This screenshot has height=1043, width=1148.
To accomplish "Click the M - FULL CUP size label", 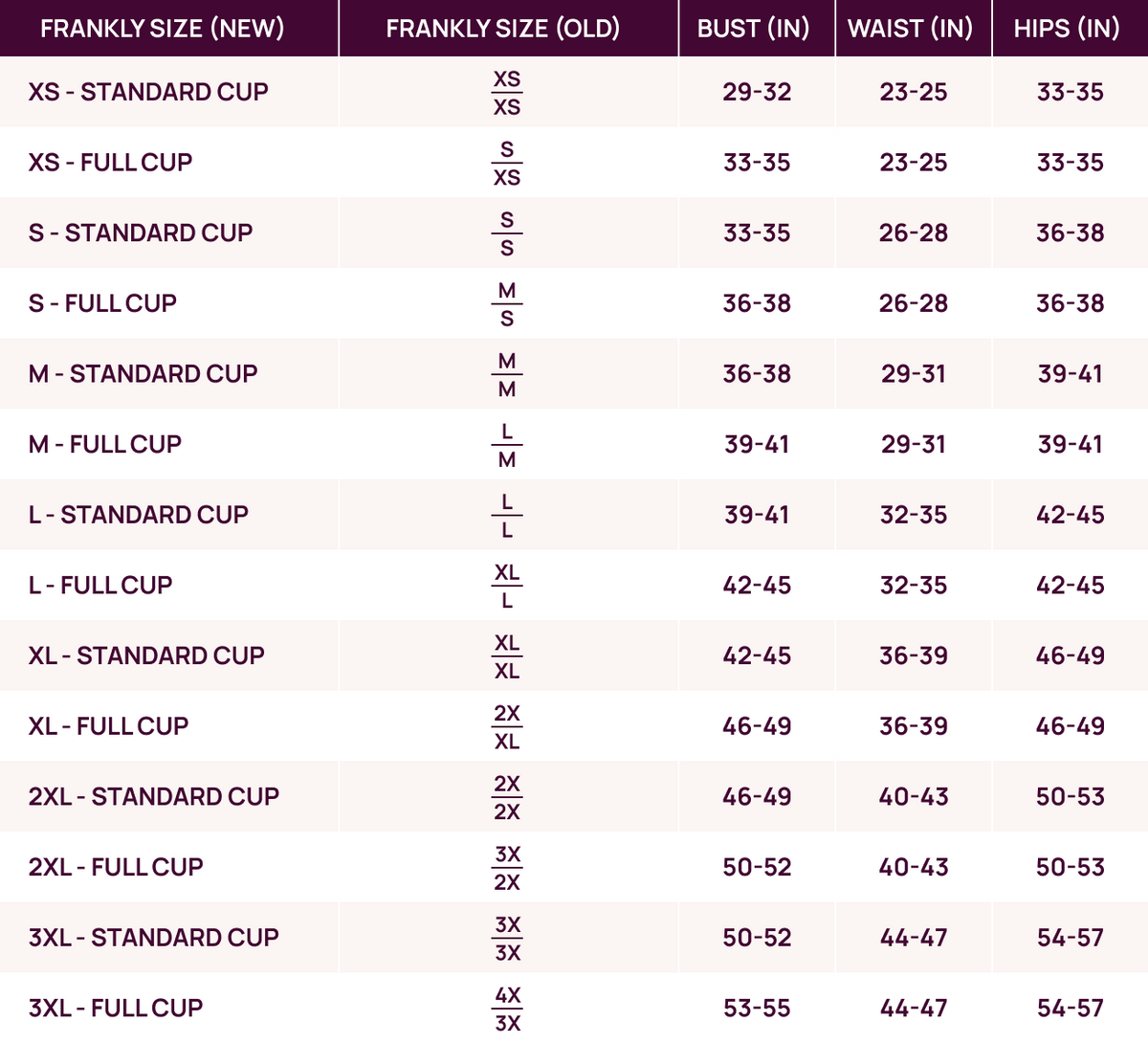I will 105,444.
